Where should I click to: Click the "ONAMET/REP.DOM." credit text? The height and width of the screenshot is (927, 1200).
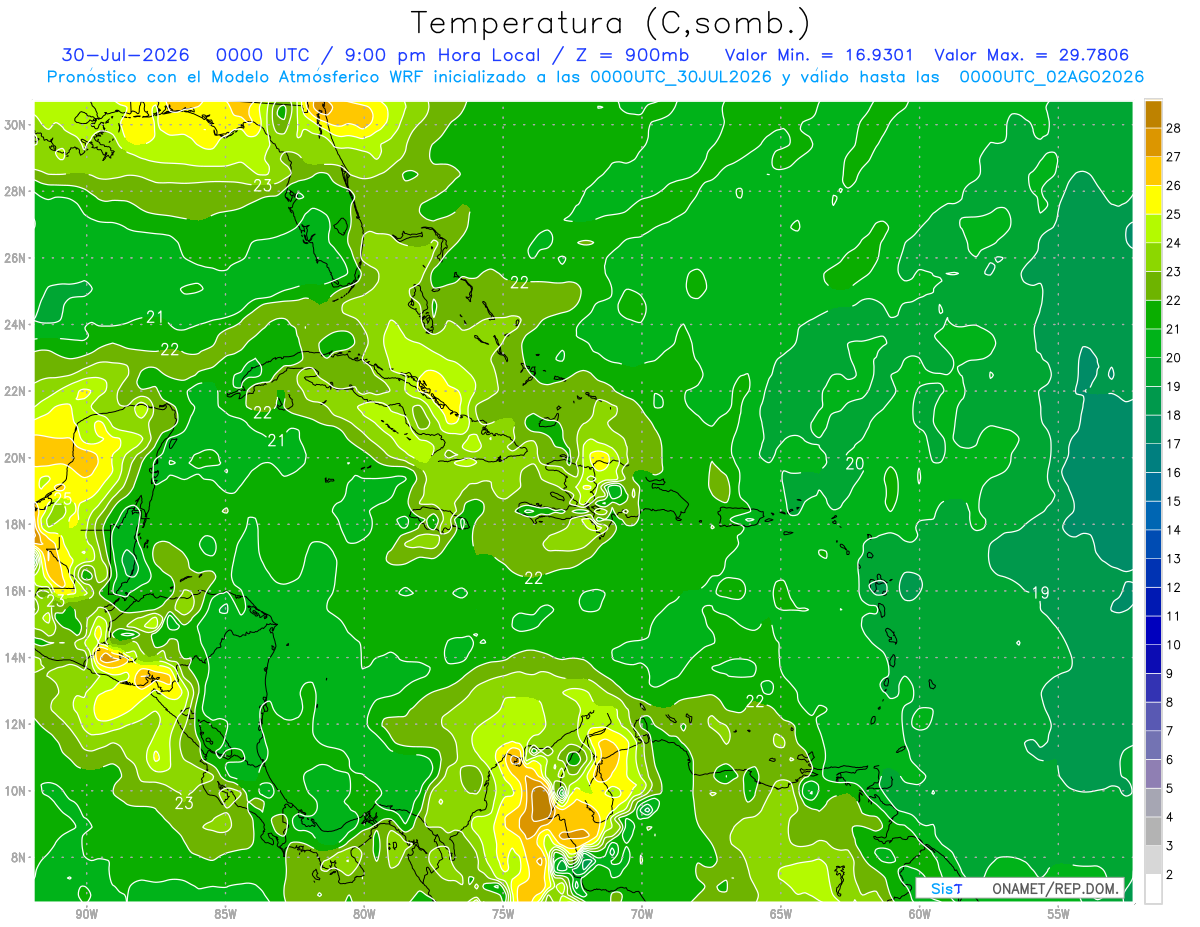coord(1055,888)
